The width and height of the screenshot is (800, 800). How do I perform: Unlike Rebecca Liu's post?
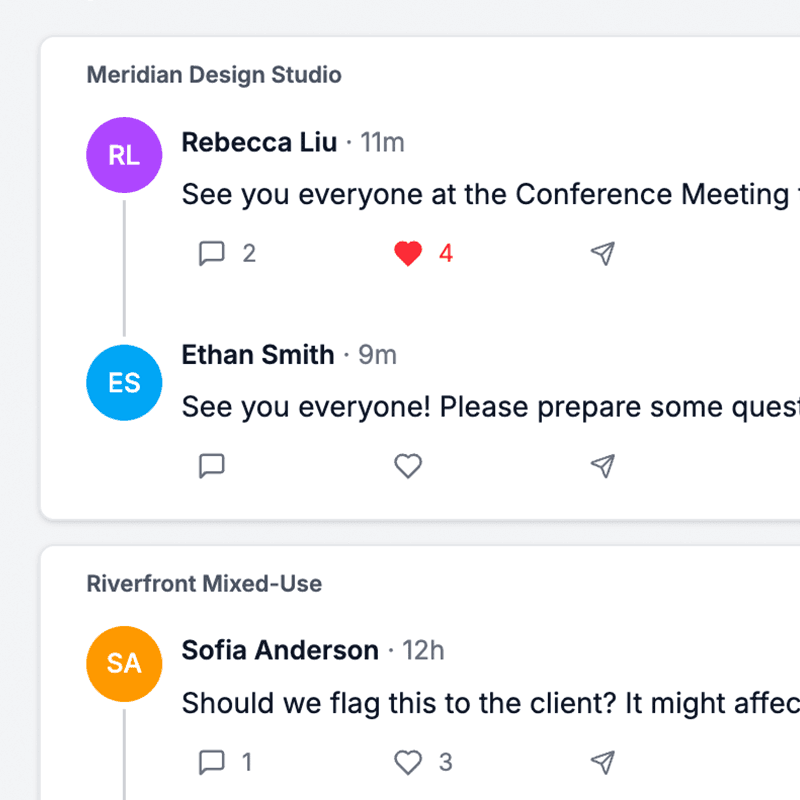point(408,253)
